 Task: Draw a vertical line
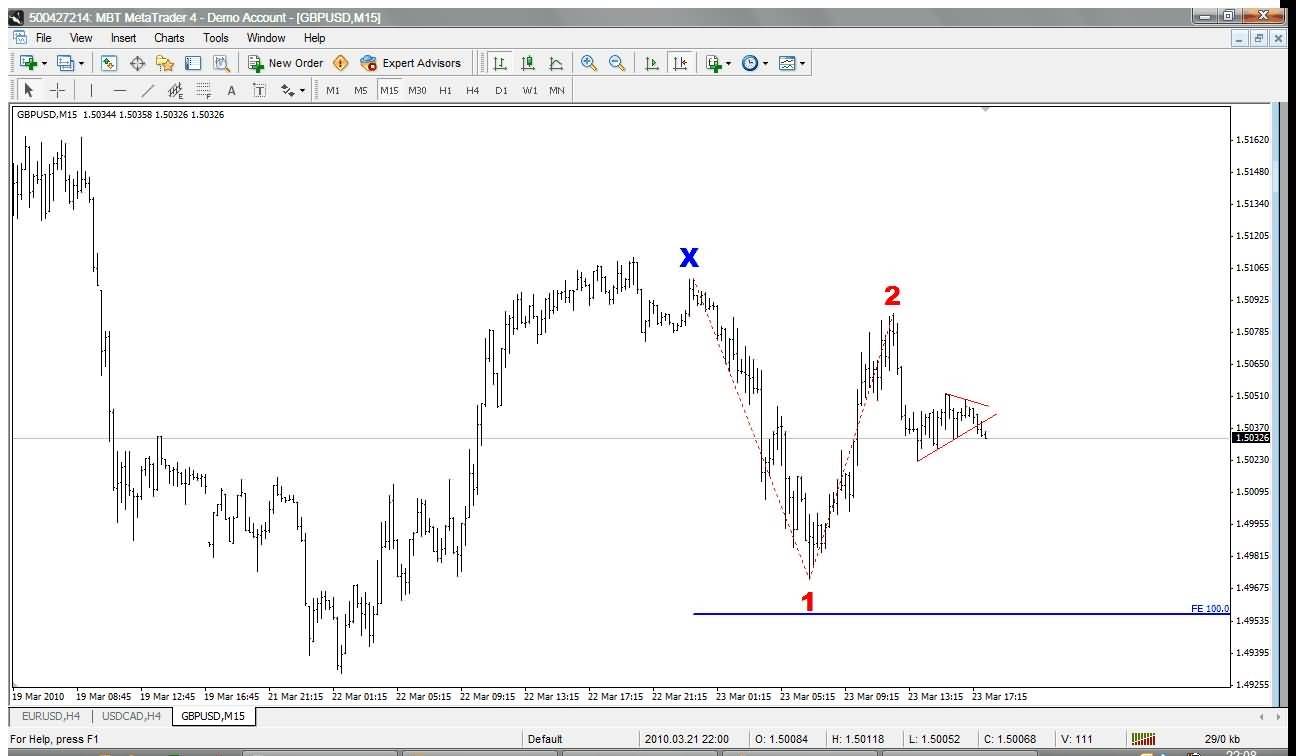91,90
